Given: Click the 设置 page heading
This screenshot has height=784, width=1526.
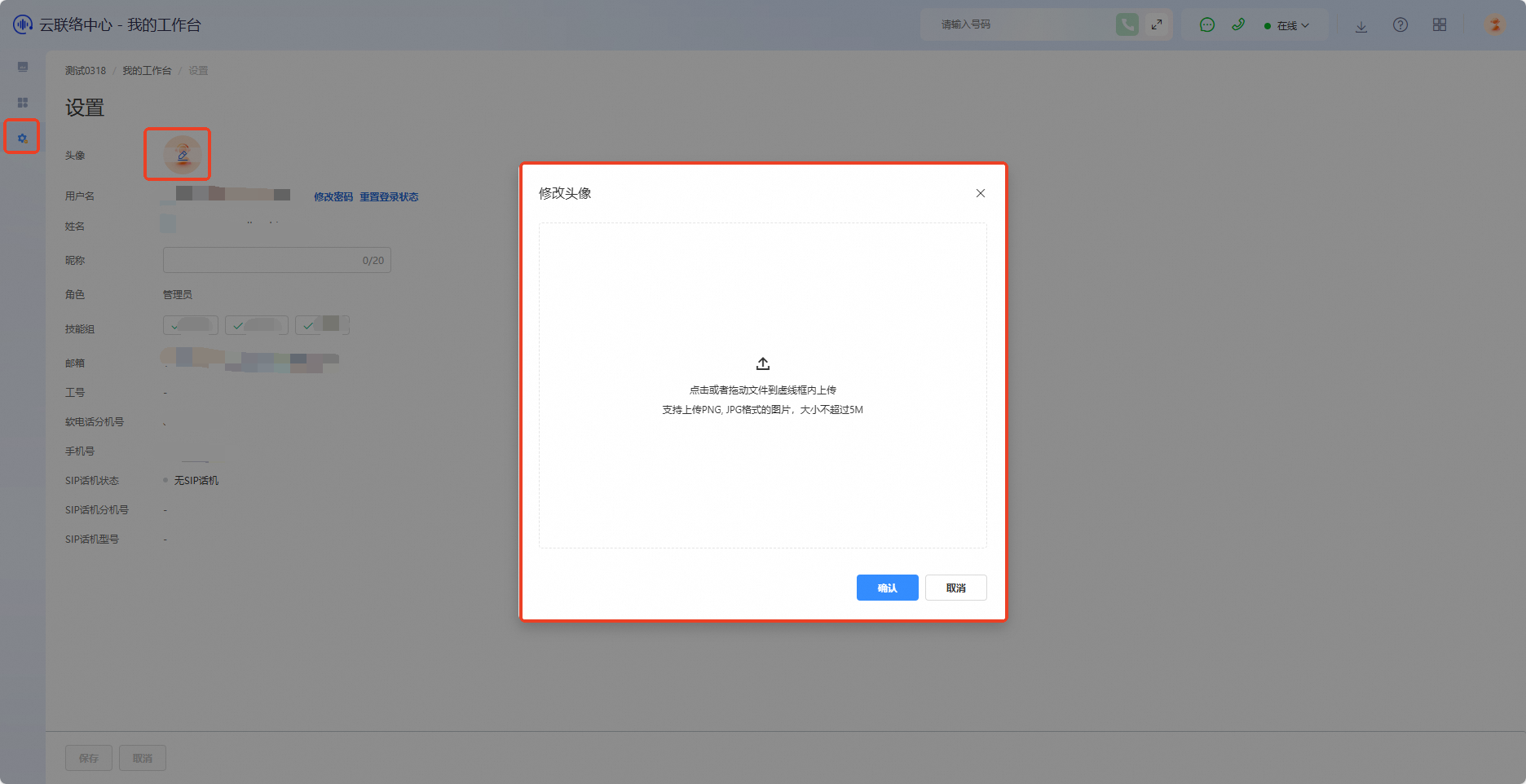Looking at the screenshot, I should [85, 108].
